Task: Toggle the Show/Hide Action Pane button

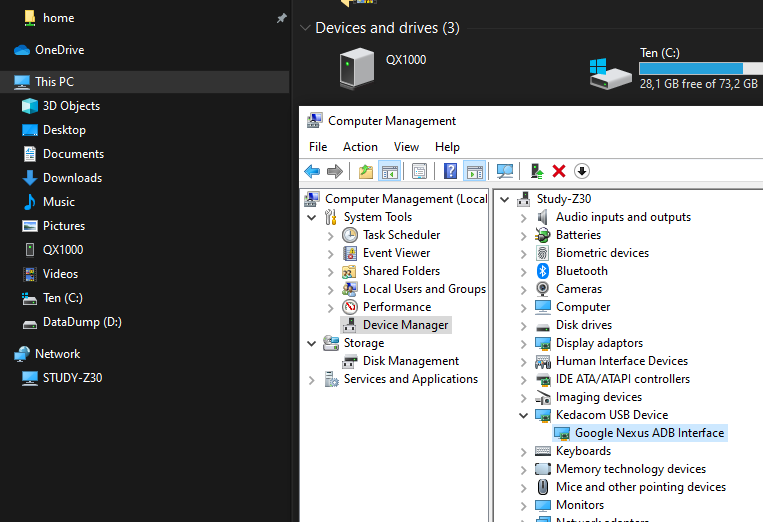Action: [474, 171]
